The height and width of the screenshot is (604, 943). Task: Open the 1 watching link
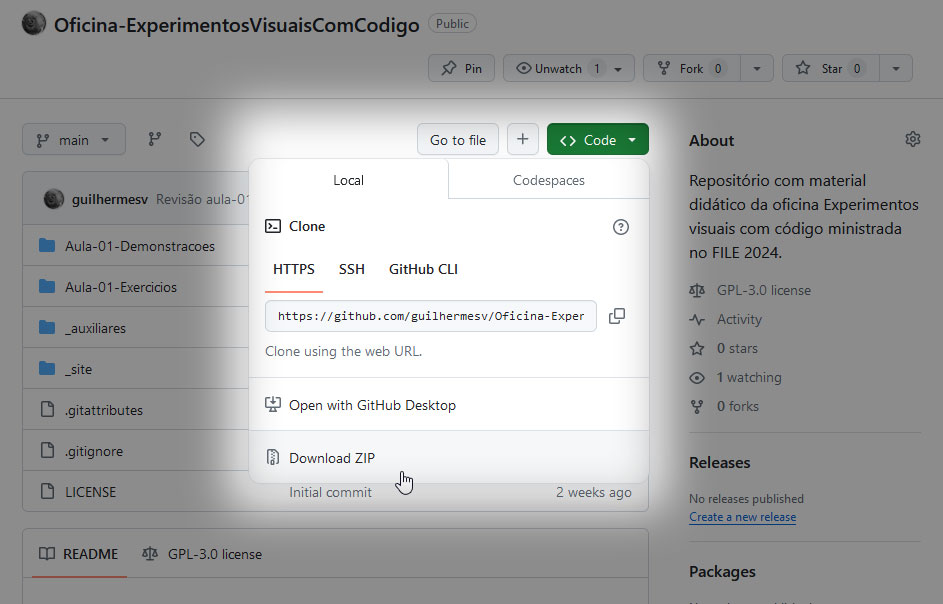(749, 377)
